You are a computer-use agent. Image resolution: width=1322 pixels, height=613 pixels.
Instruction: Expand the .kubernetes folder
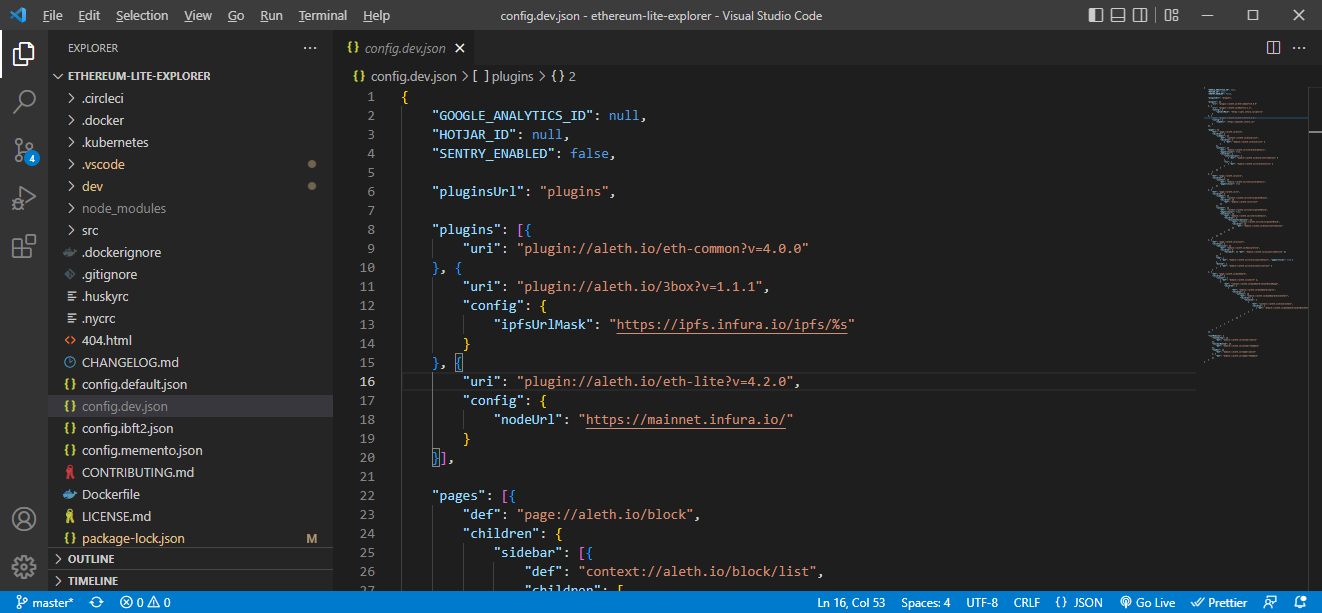pos(190,142)
